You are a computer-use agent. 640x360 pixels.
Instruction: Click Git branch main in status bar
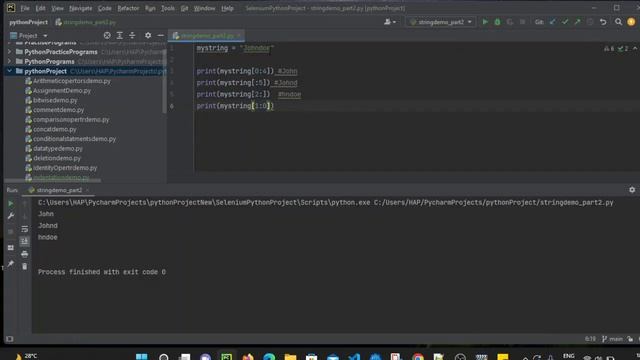coord(613,339)
